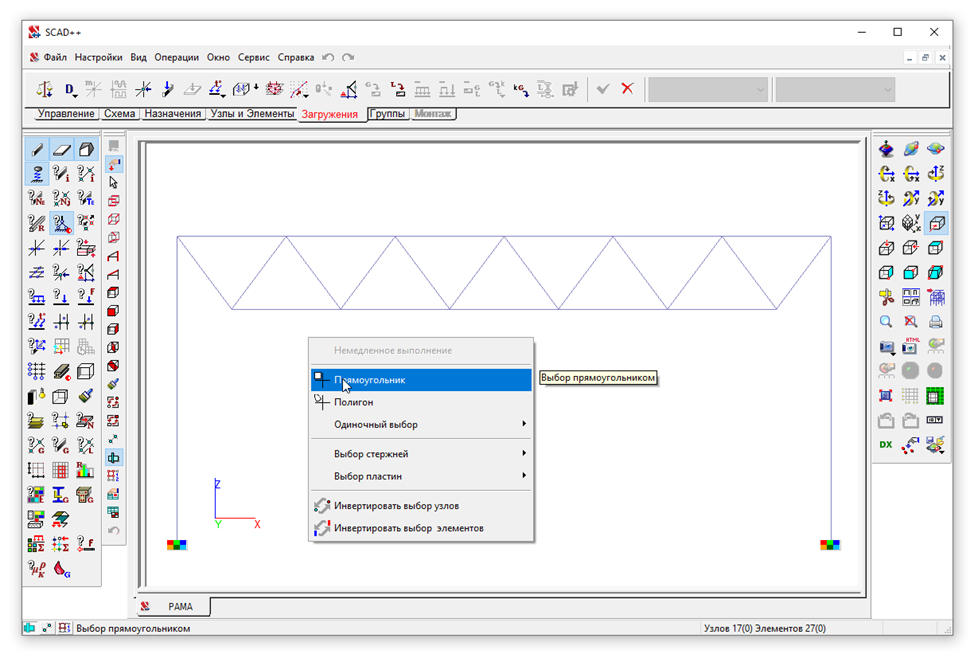Screen dimensions: 974x654
Task: Toggle the highlighted cube projection icon
Action: point(935,223)
